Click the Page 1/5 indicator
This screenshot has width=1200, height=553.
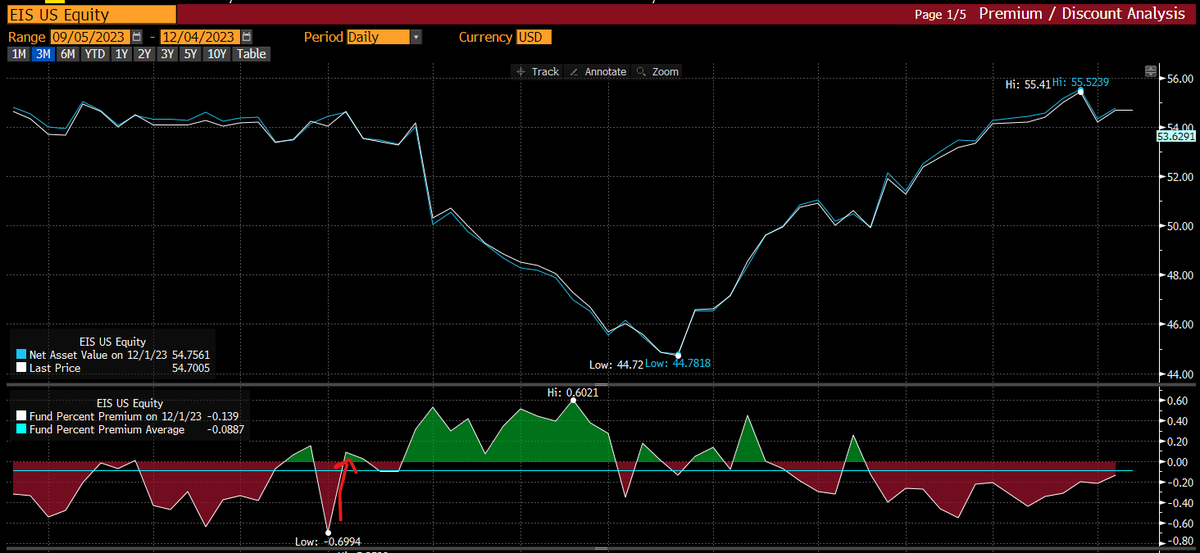click(x=941, y=15)
